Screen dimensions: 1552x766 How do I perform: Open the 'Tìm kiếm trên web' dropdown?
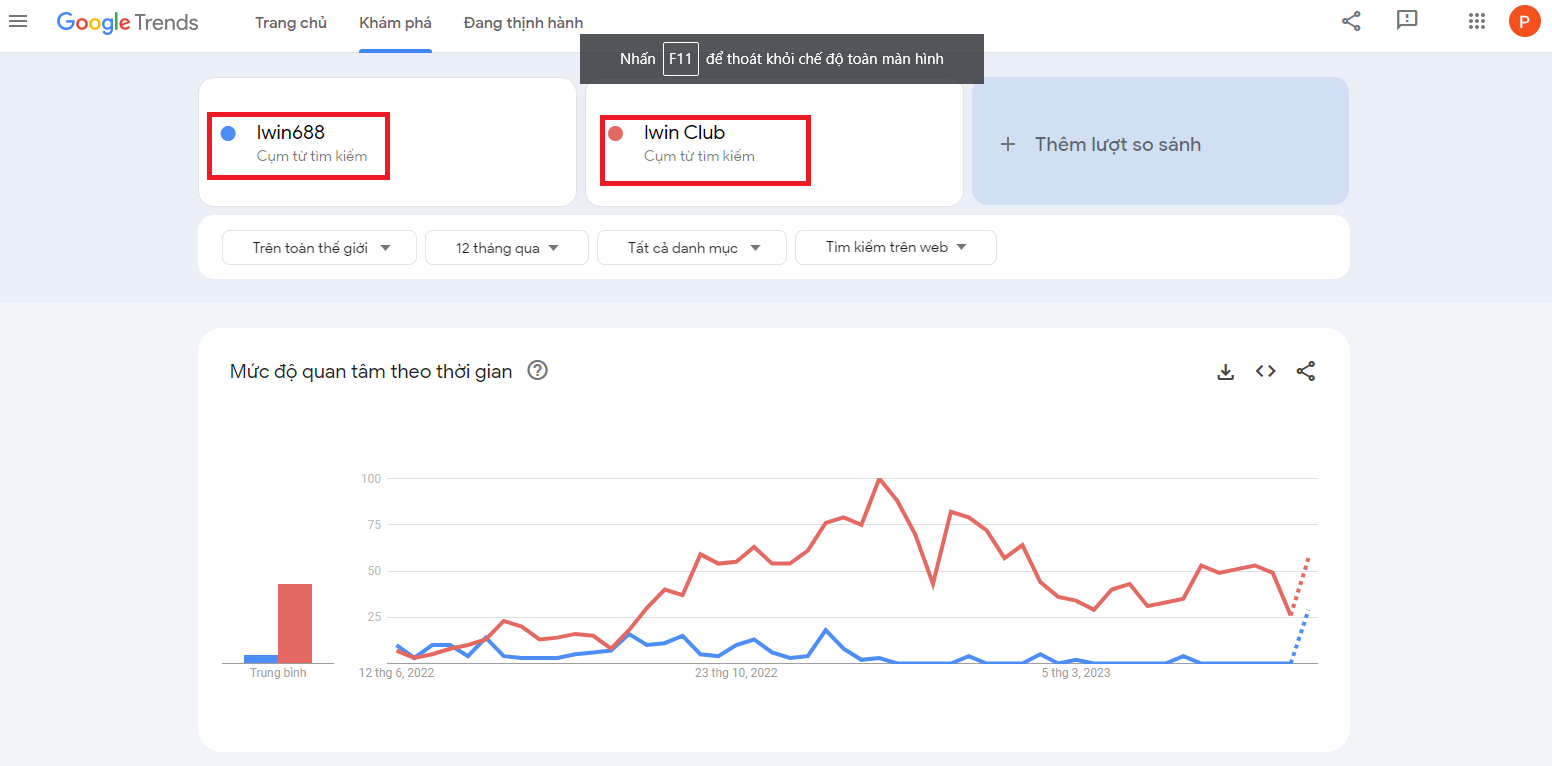pyautogui.click(x=895, y=247)
